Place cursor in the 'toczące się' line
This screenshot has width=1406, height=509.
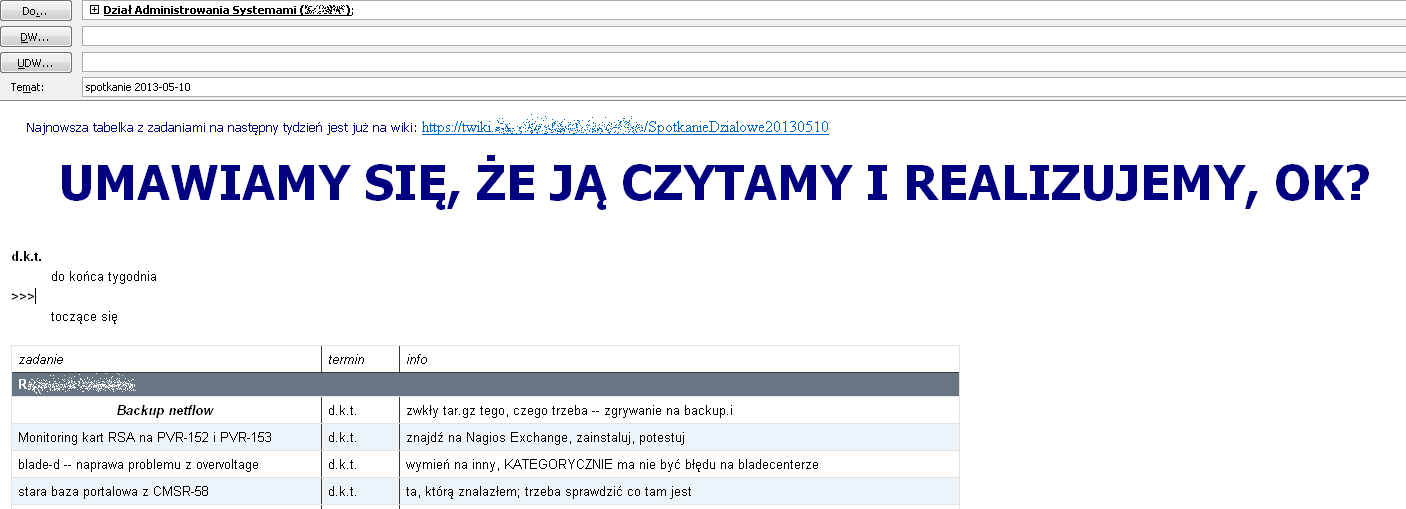pos(84,317)
